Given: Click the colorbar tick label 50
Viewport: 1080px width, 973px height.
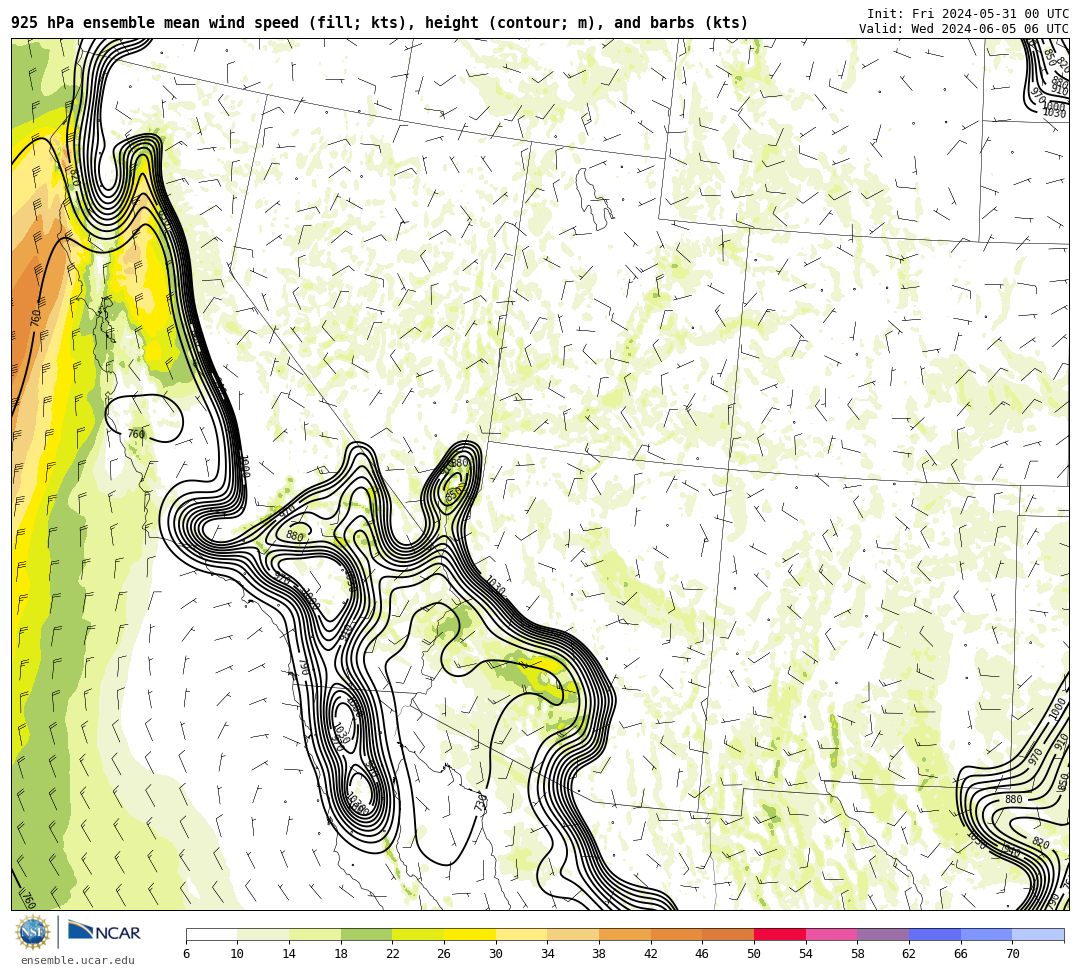Looking at the screenshot, I should [x=754, y=954].
